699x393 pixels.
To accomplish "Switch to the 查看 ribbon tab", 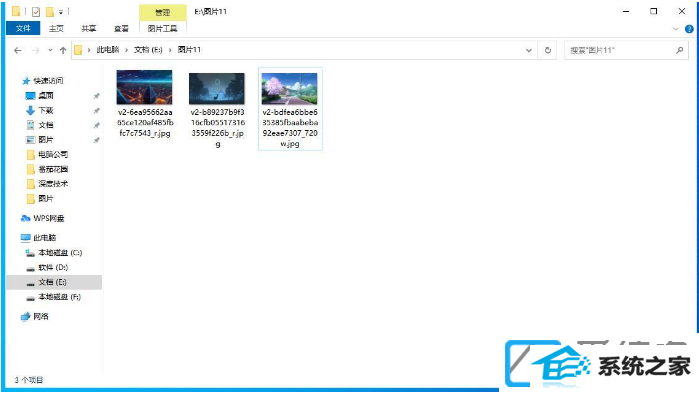I will [x=121, y=29].
